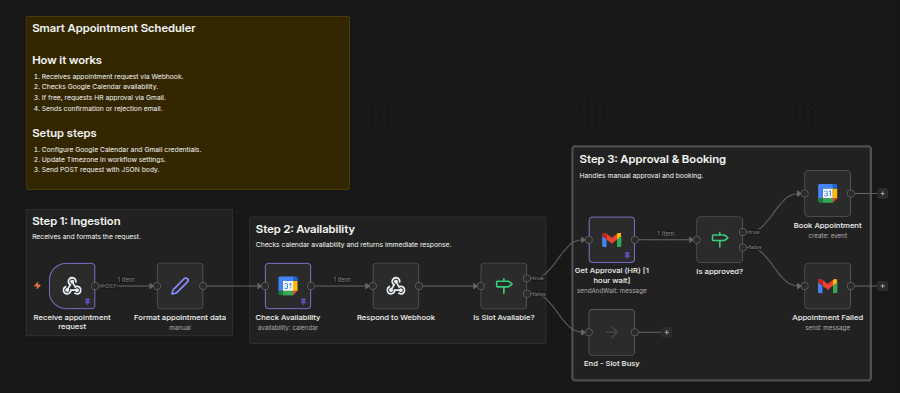Image resolution: width=900 pixels, height=393 pixels.
Task: Select the Is Slot Available? node
Action: (503, 286)
